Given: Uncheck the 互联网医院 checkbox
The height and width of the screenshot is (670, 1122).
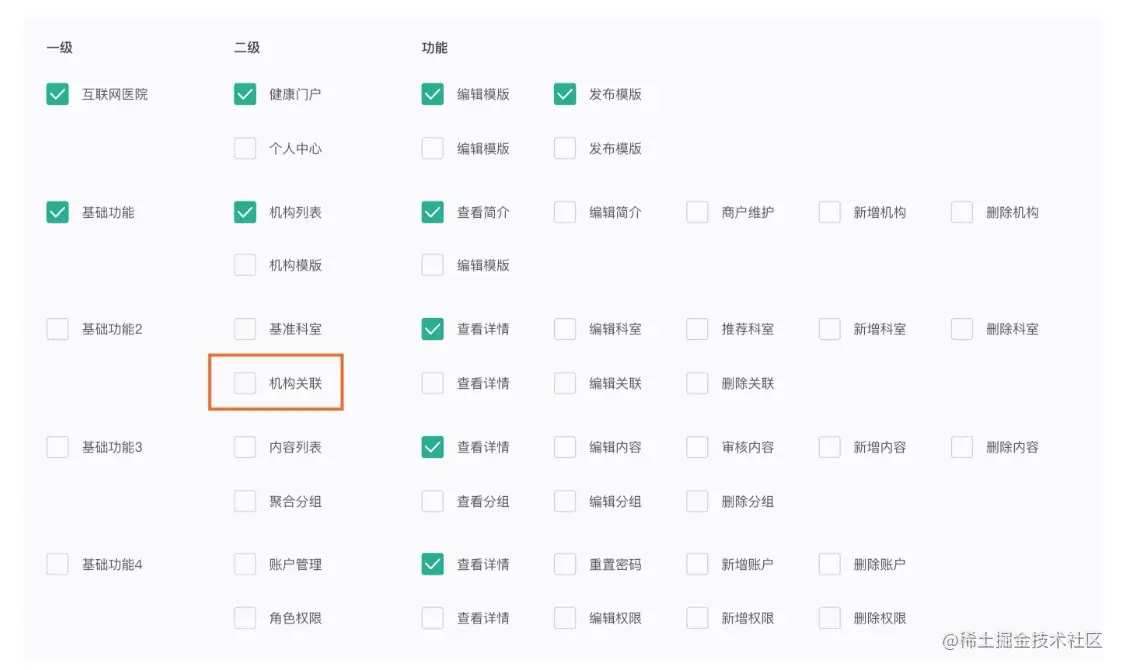Looking at the screenshot, I should coord(57,94).
